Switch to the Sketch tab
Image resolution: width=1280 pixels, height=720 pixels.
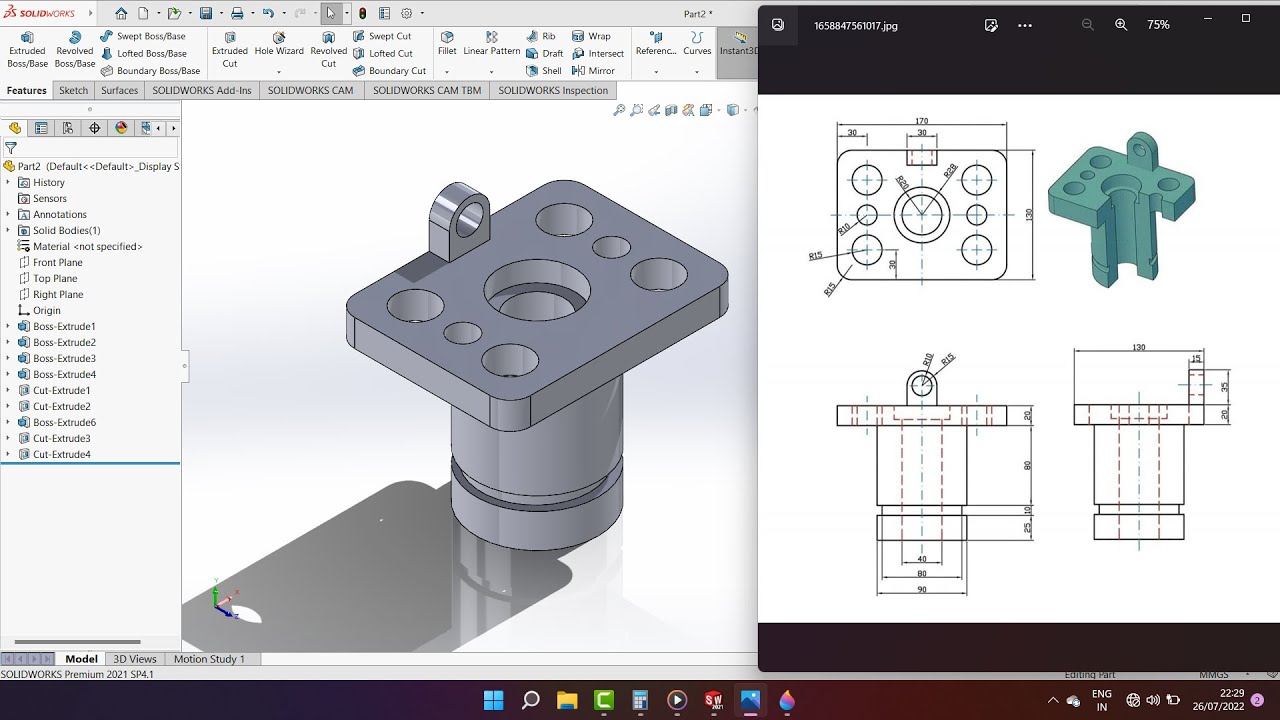73,90
